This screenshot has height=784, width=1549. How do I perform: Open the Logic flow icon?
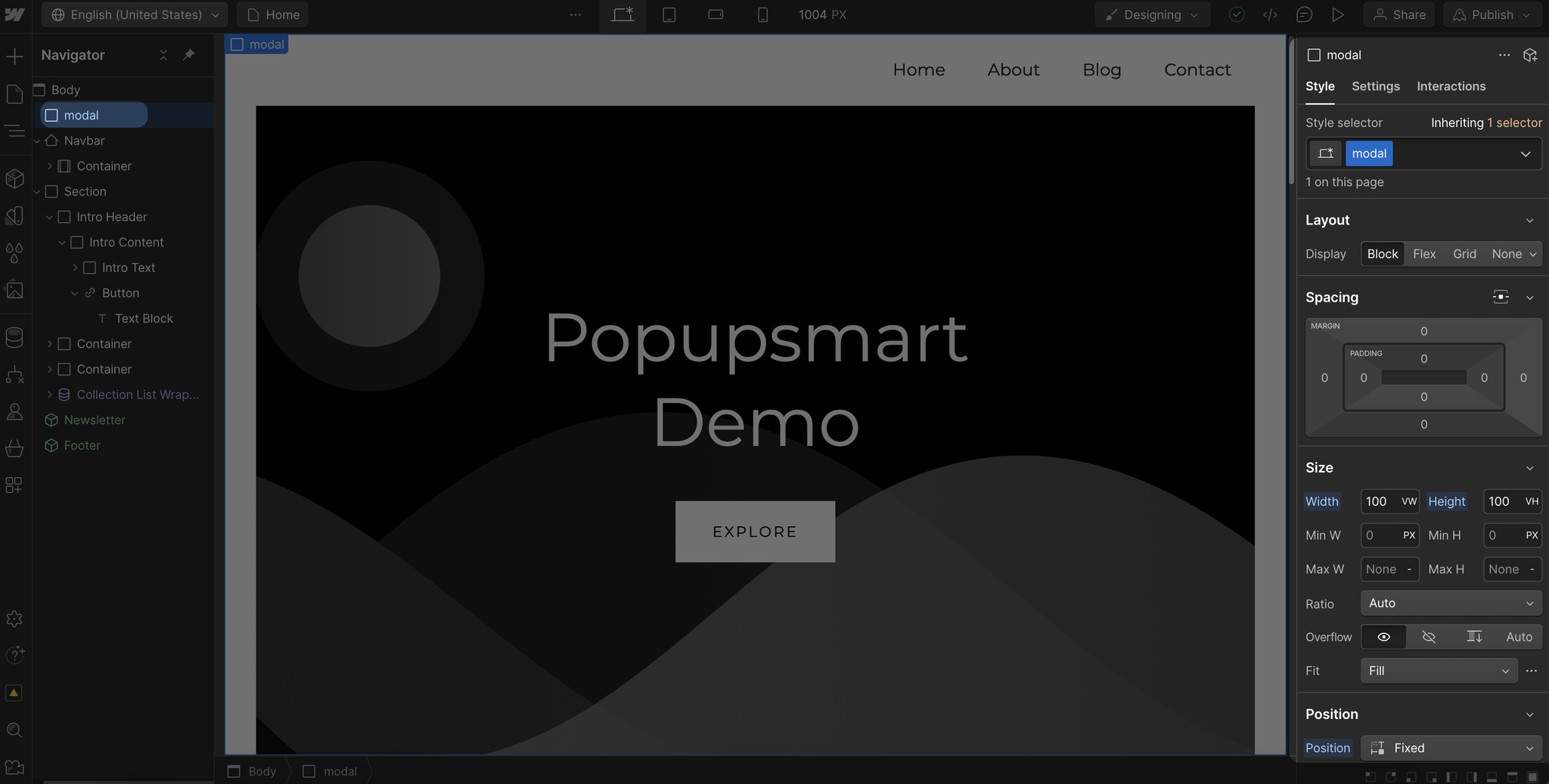click(14, 374)
